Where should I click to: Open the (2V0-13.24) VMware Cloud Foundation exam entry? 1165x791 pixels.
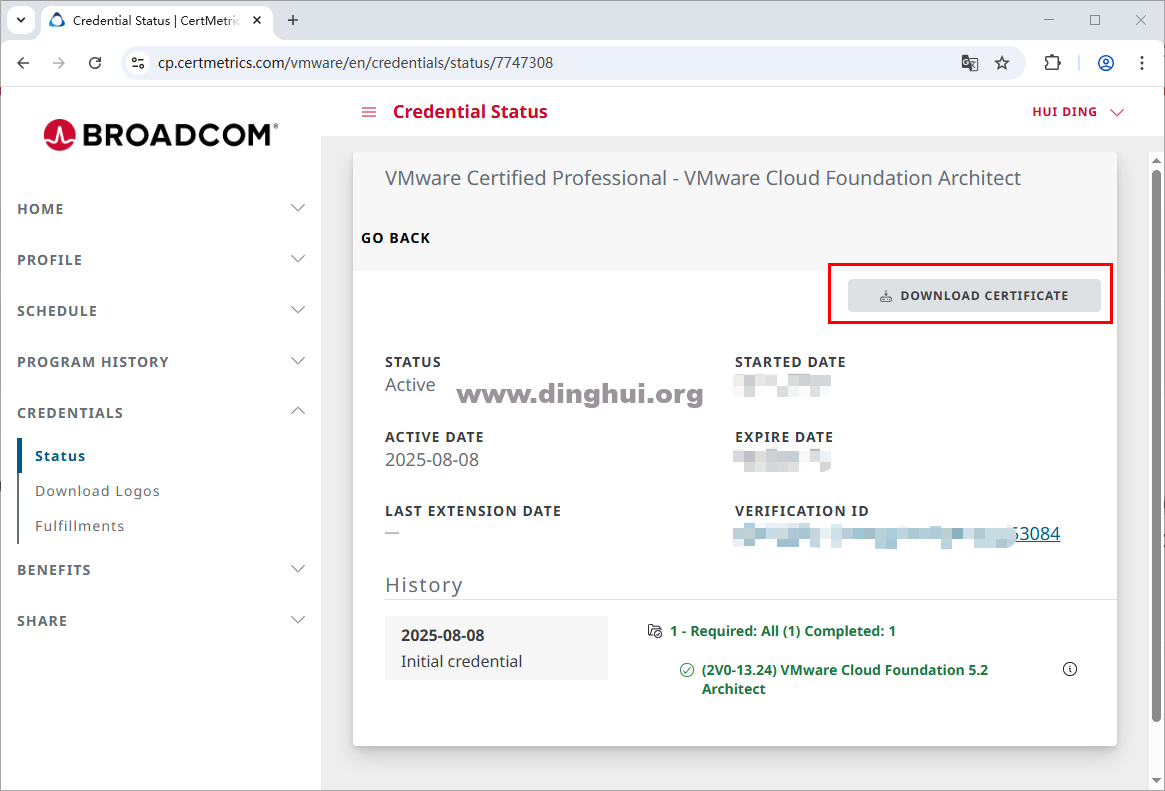[845, 680]
